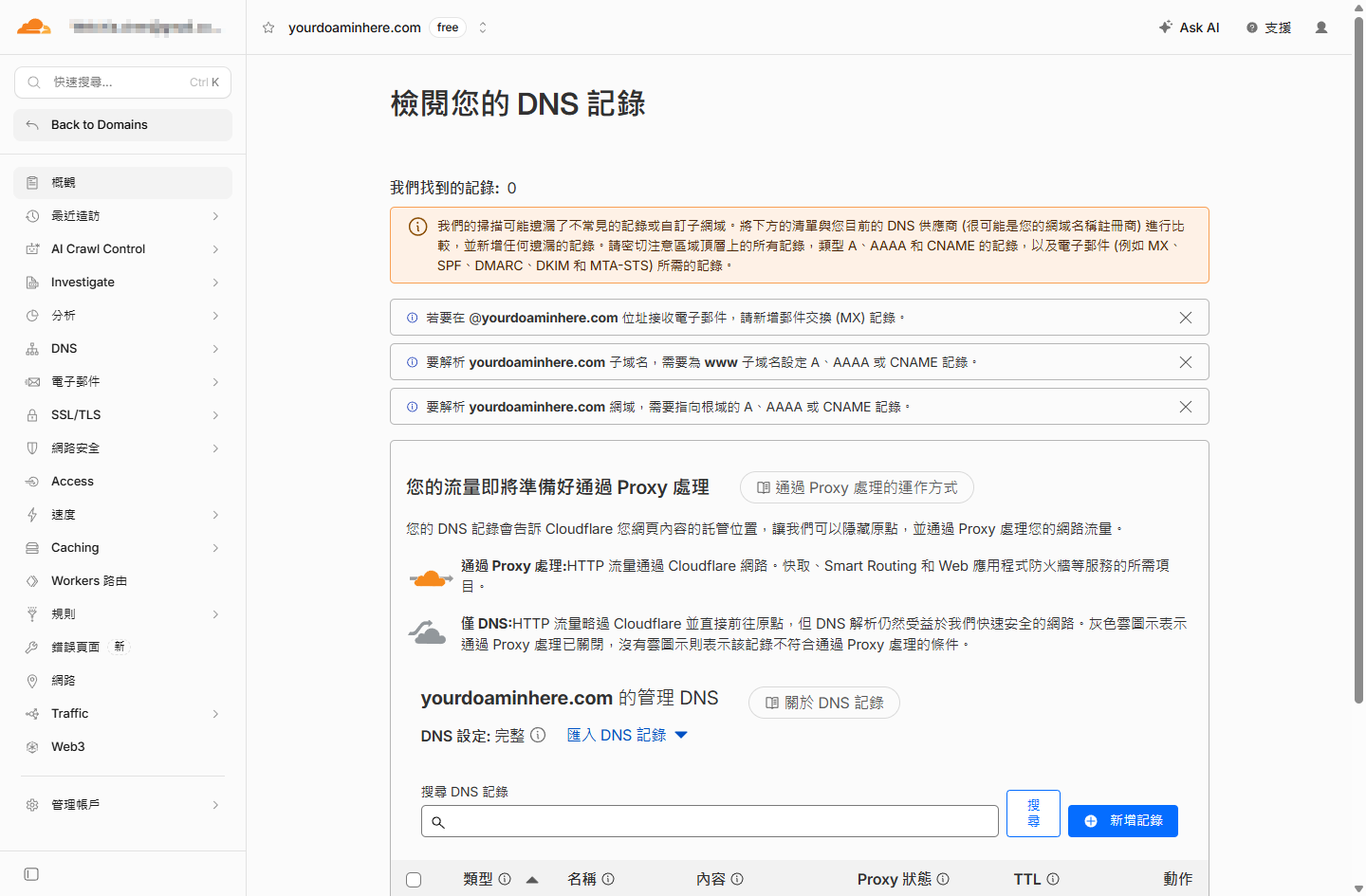1366x896 pixels.
Task: Open 錯誤頁面 wrench icon
Action: (32, 648)
